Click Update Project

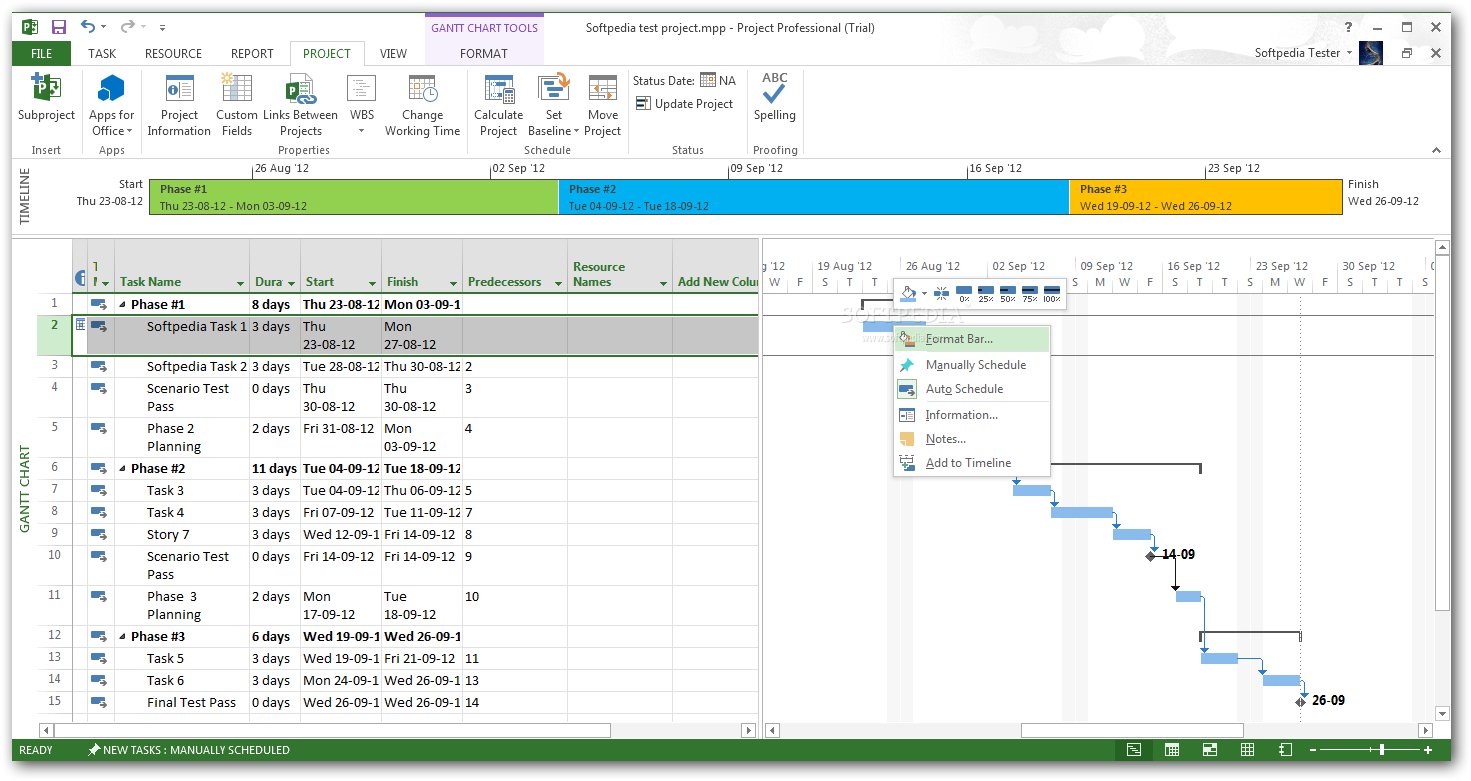[x=685, y=103]
